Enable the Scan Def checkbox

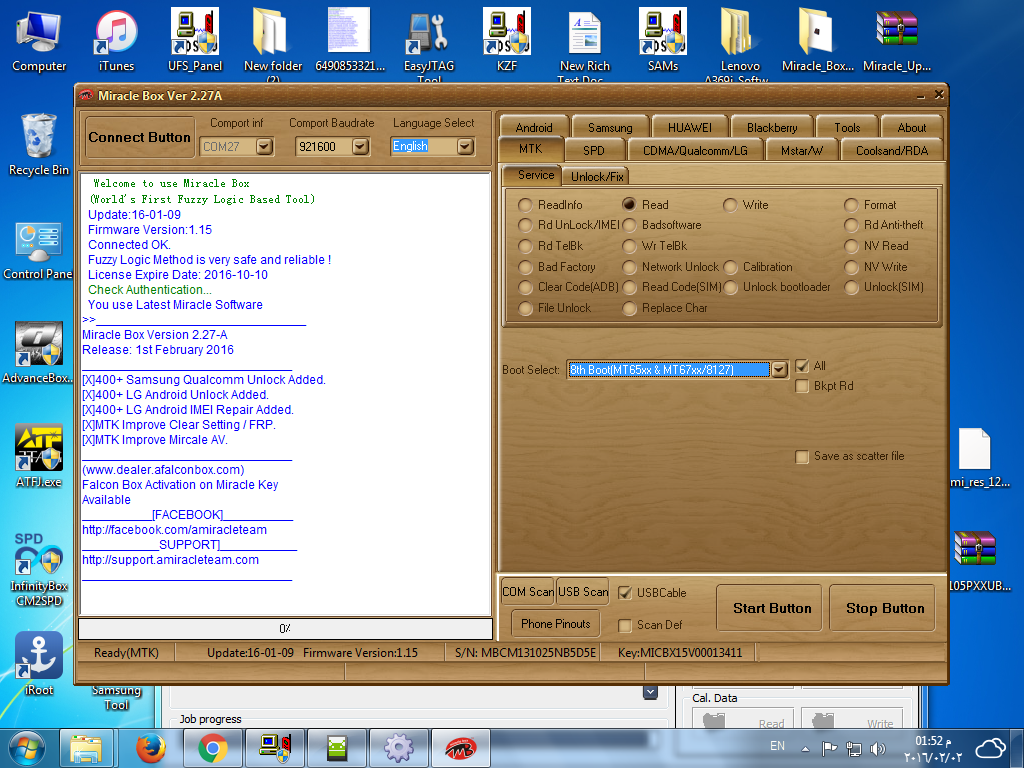(625, 625)
